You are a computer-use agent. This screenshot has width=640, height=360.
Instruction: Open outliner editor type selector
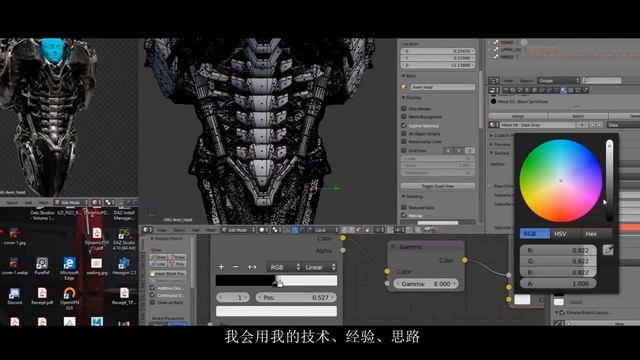[x=494, y=80]
